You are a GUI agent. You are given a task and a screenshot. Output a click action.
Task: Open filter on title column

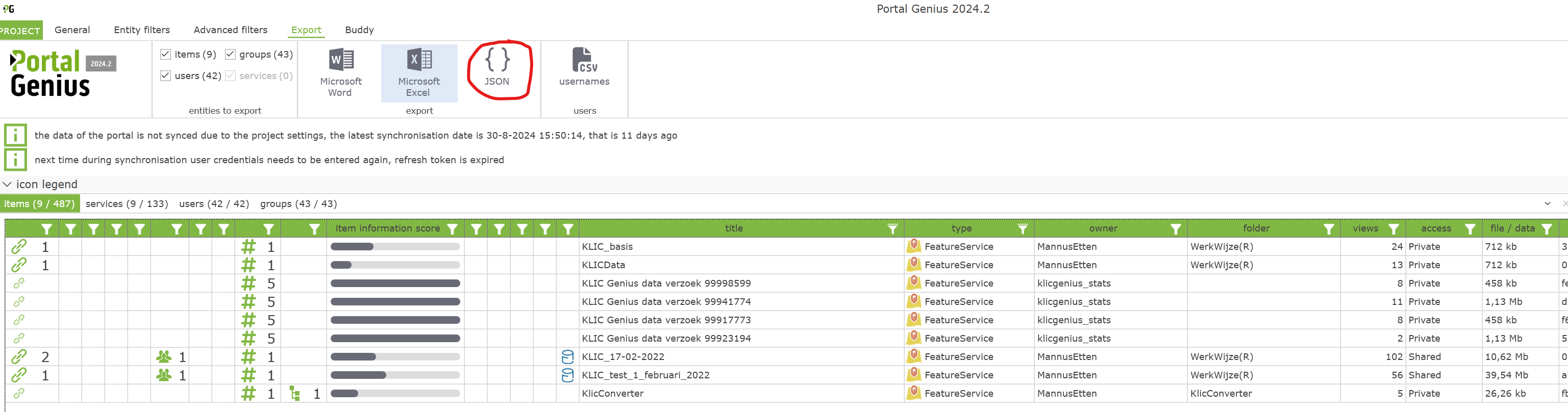click(892, 229)
